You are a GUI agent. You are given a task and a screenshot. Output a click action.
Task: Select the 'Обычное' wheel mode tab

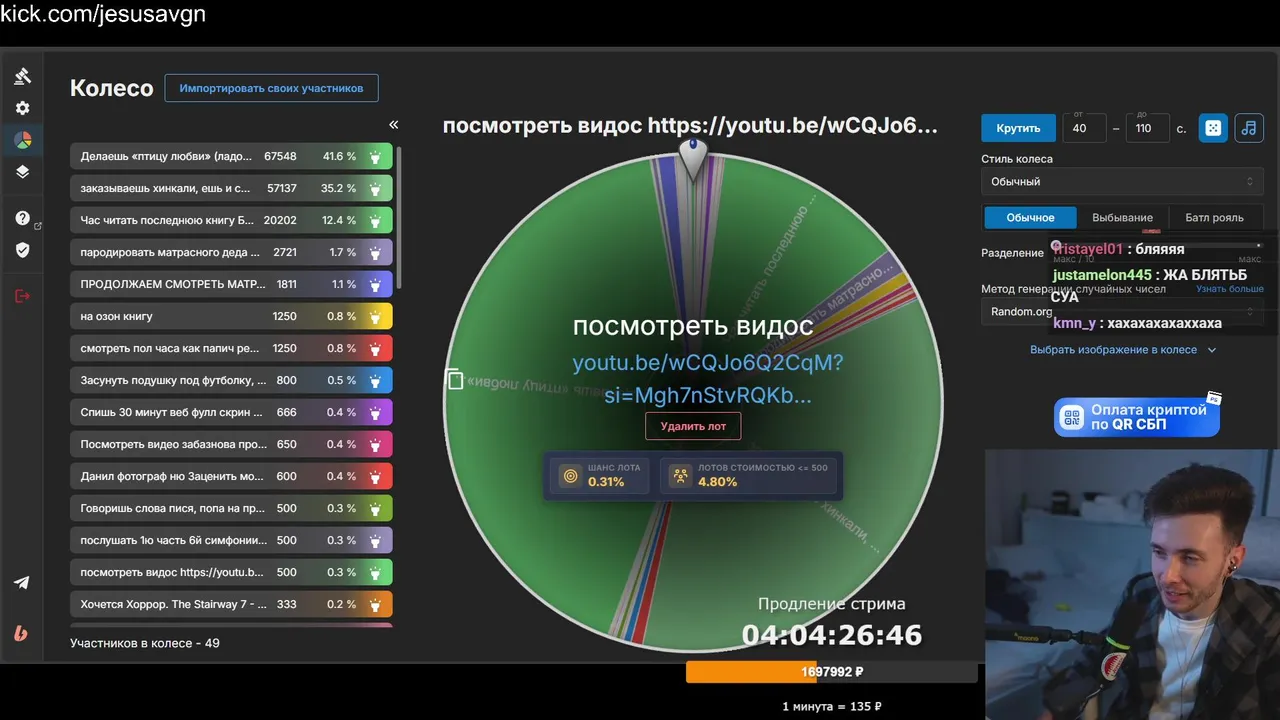[1030, 217]
